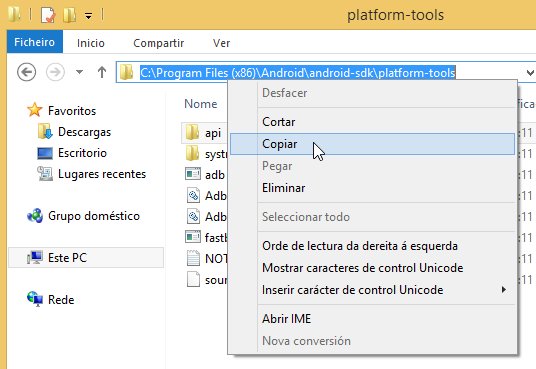
Task: Open the quick access toolbar customize arrow
Action: click(x=89, y=16)
